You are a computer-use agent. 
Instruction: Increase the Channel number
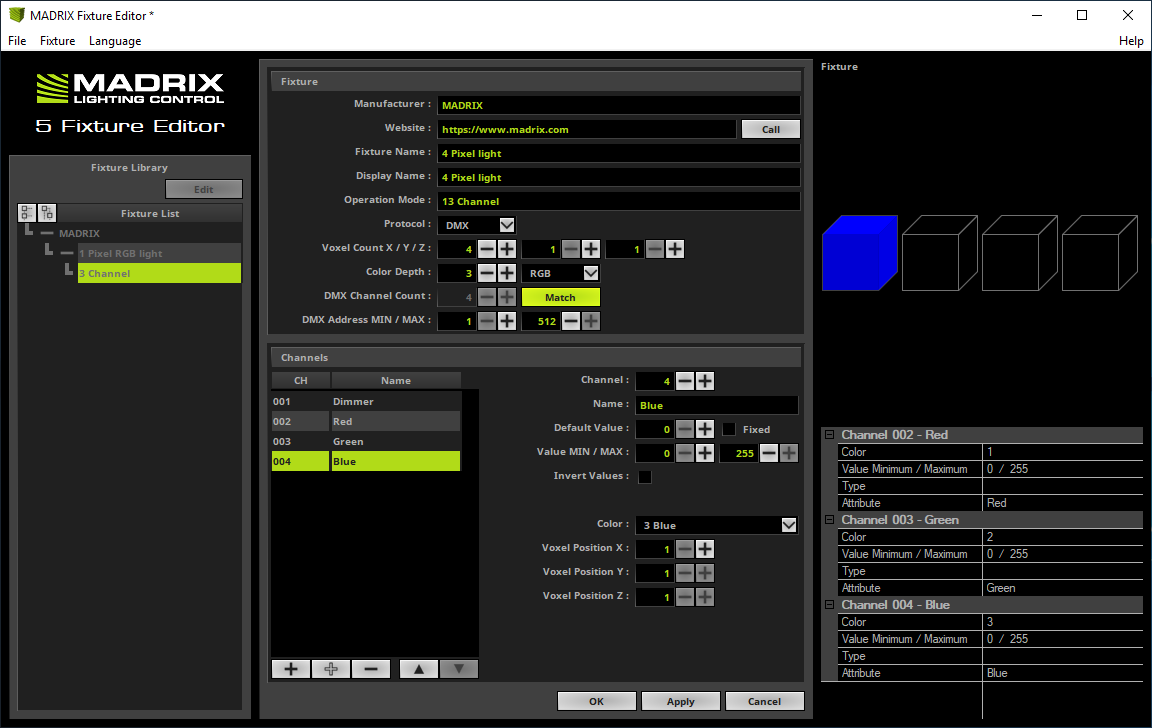click(705, 381)
